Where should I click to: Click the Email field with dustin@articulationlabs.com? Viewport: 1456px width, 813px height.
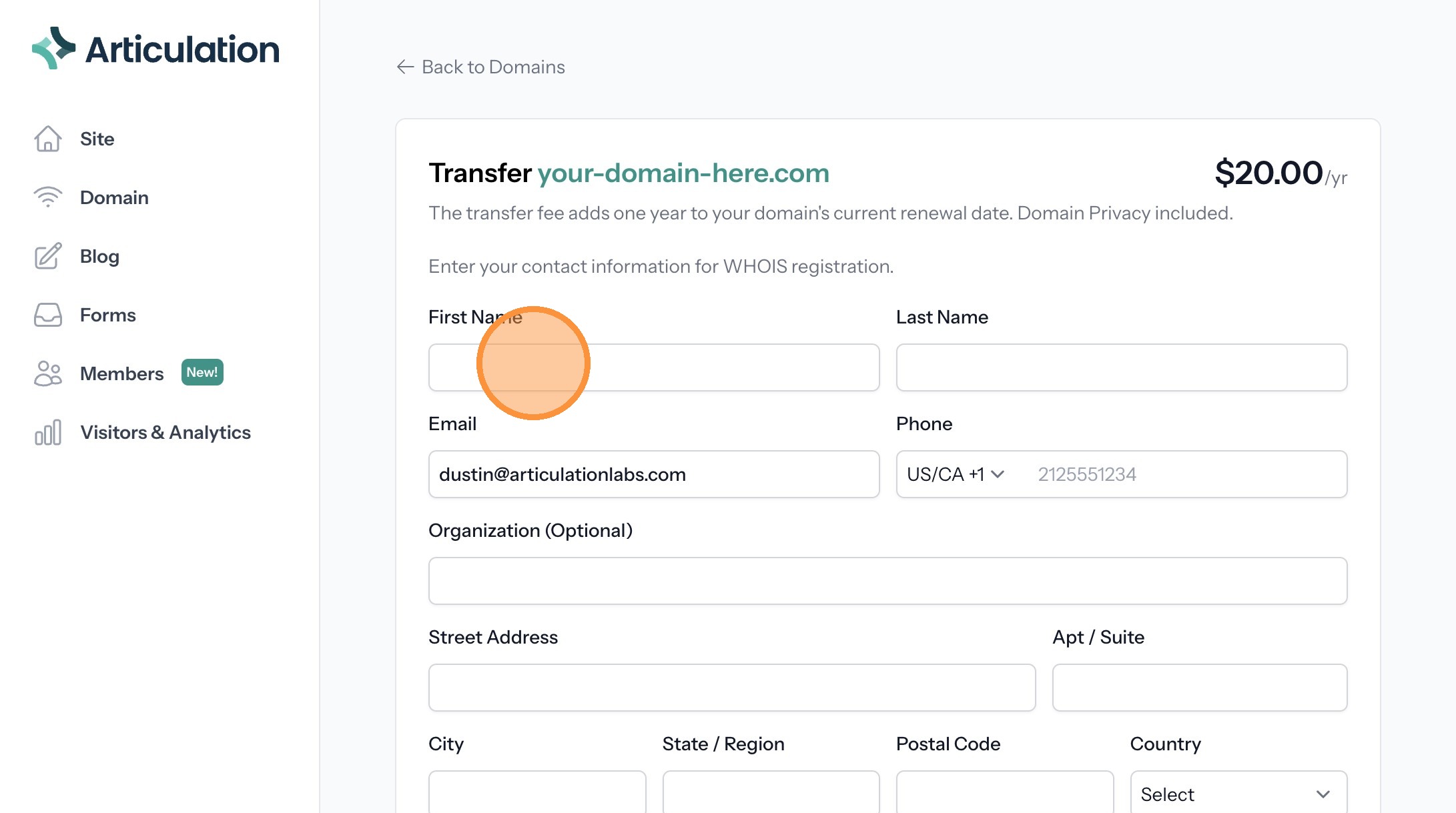coord(653,474)
